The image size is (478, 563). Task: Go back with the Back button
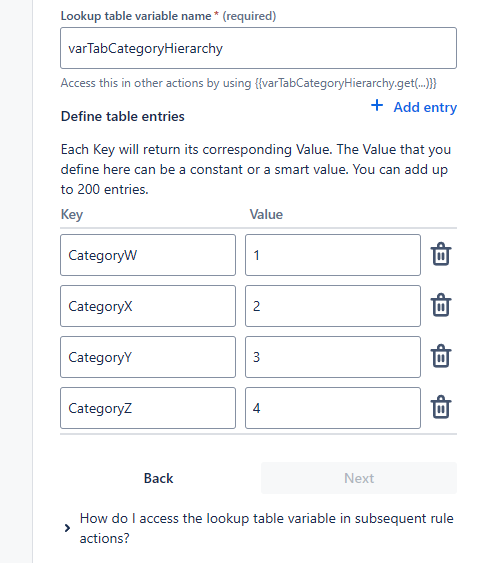(158, 478)
